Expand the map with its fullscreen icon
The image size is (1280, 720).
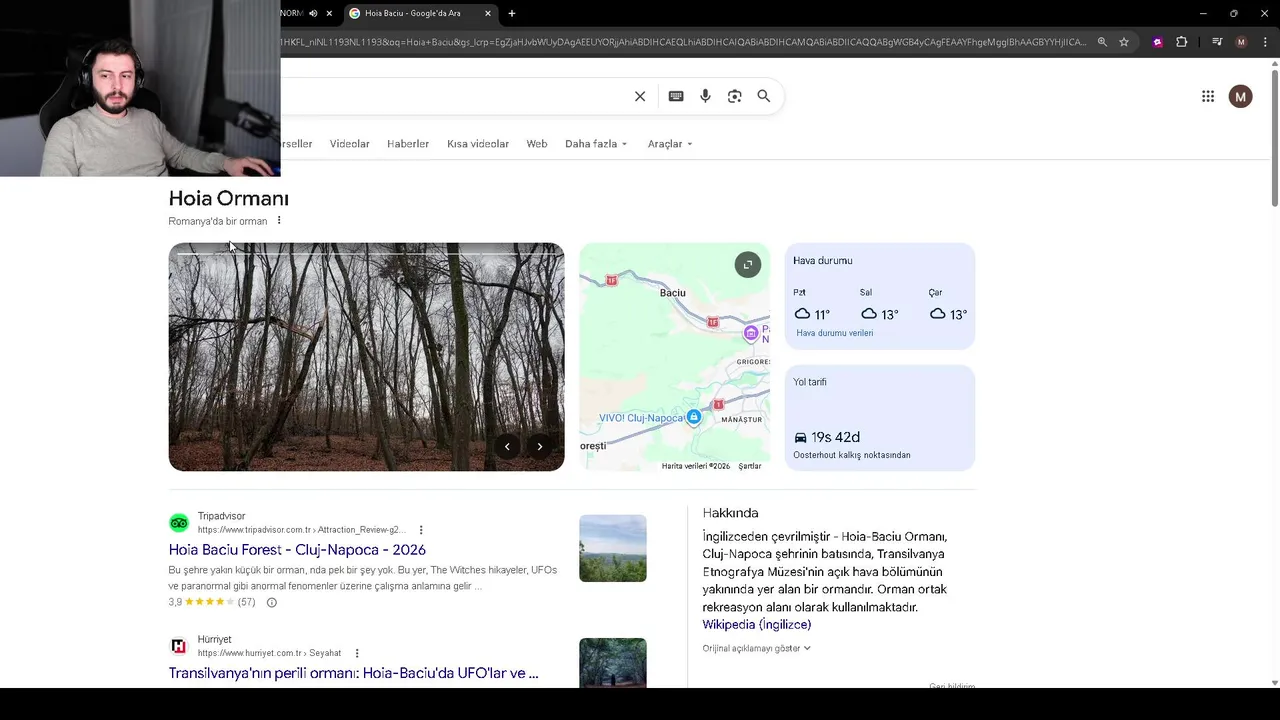[x=748, y=265]
